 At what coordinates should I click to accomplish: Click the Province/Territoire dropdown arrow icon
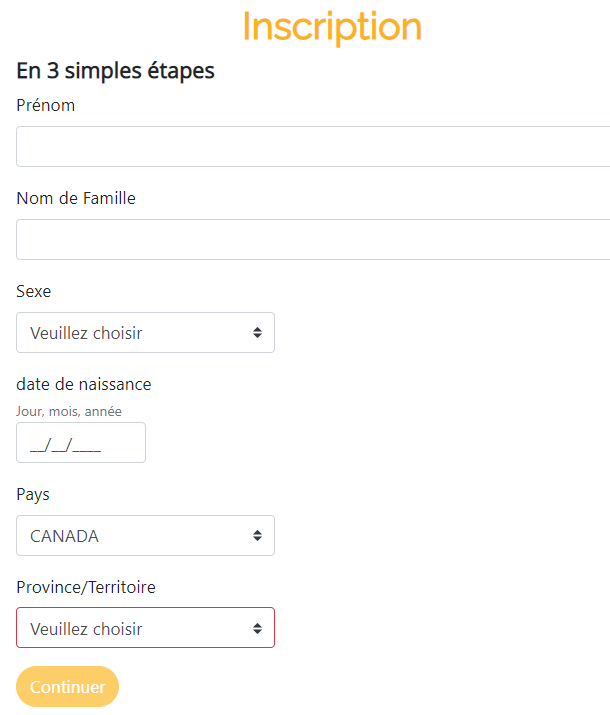(x=258, y=628)
